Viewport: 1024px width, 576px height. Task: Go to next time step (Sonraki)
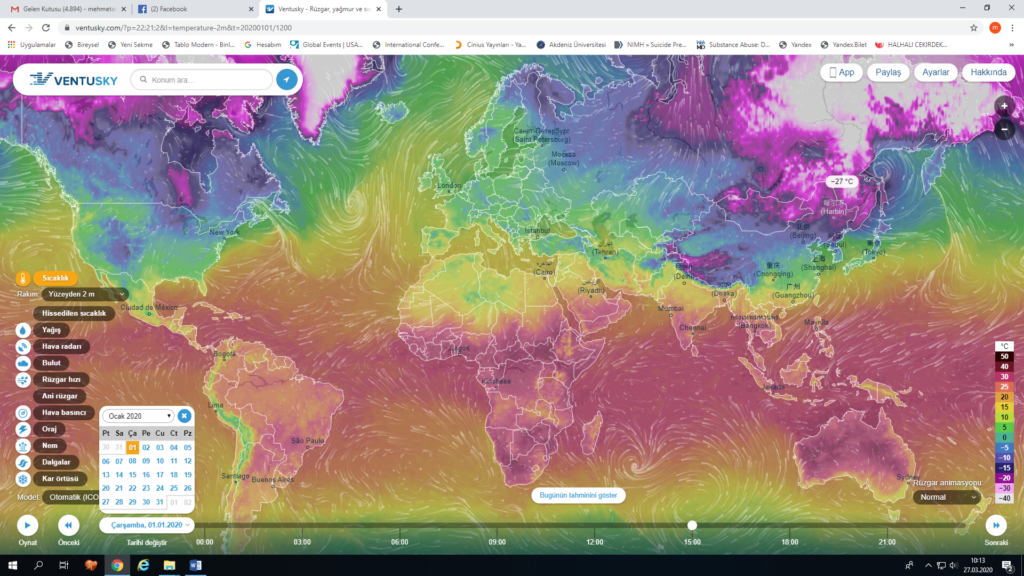click(996, 525)
